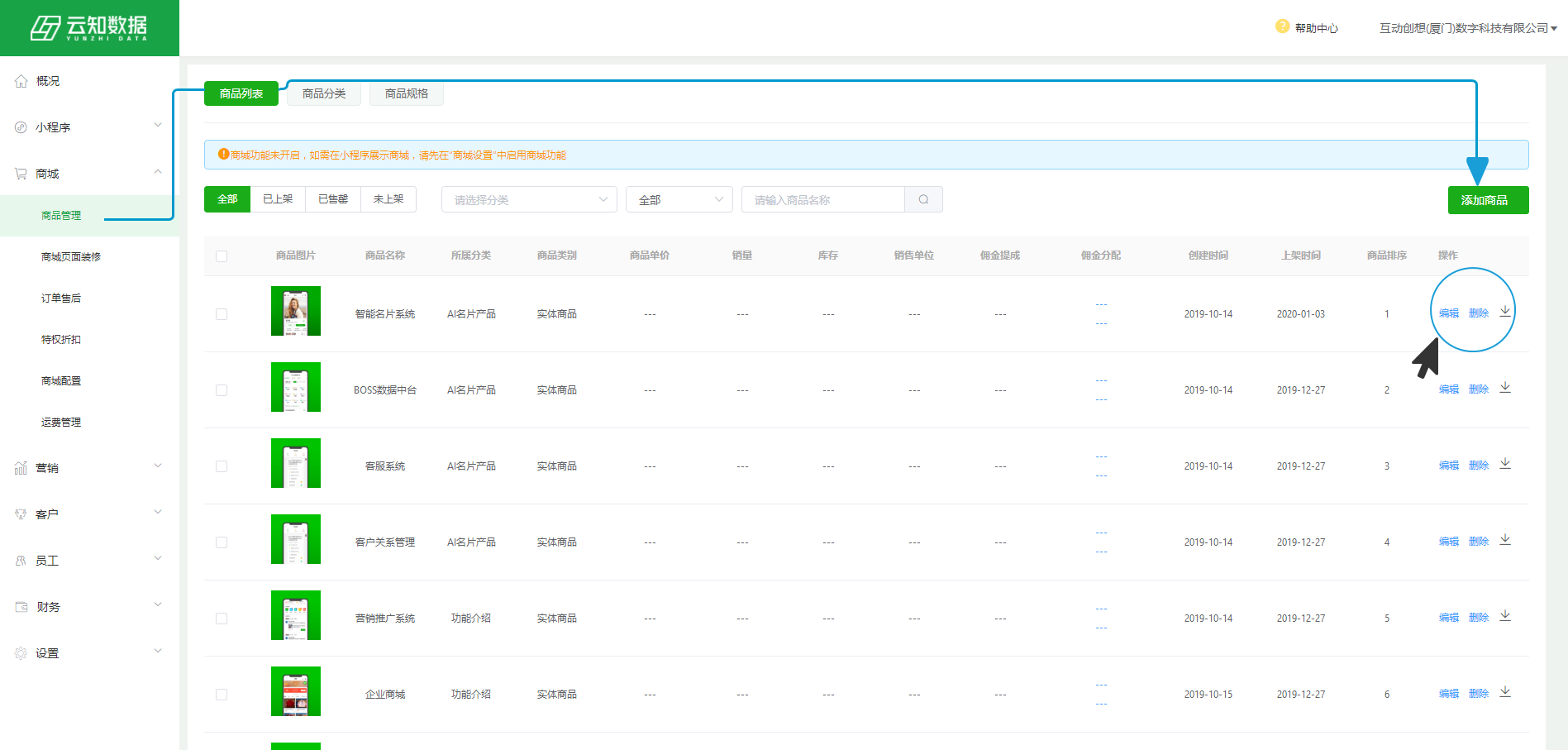The width and height of the screenshot is (1568, 750).
Task: Click download arrow icon in 企业商城 row
Action: tap(1505, 691)
